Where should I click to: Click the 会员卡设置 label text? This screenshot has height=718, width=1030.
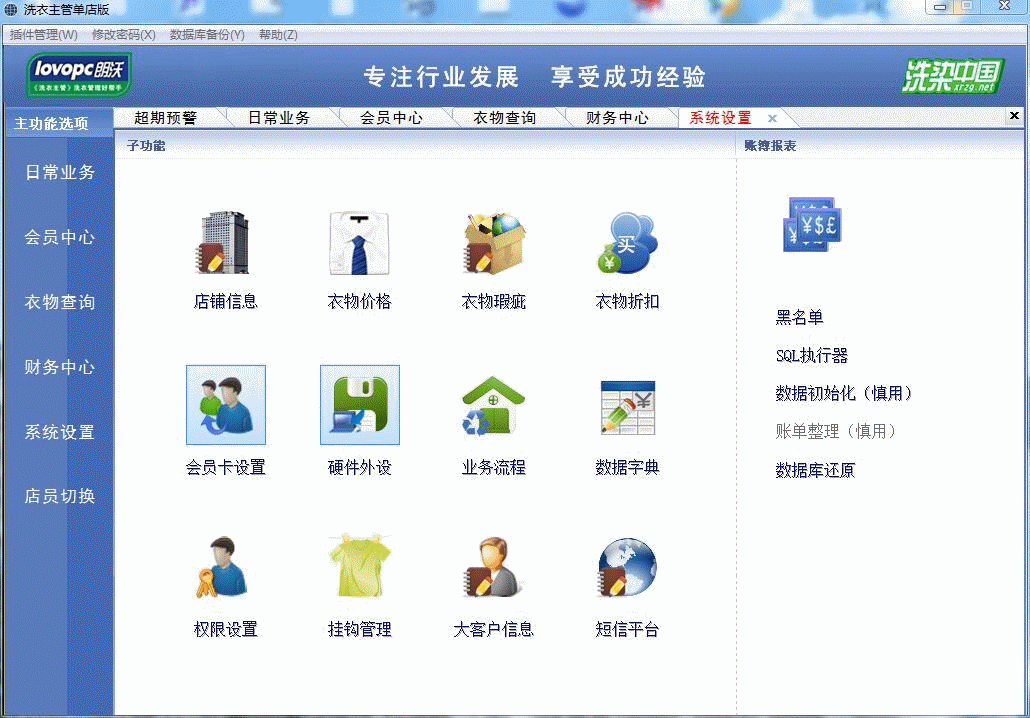[225, 467]
